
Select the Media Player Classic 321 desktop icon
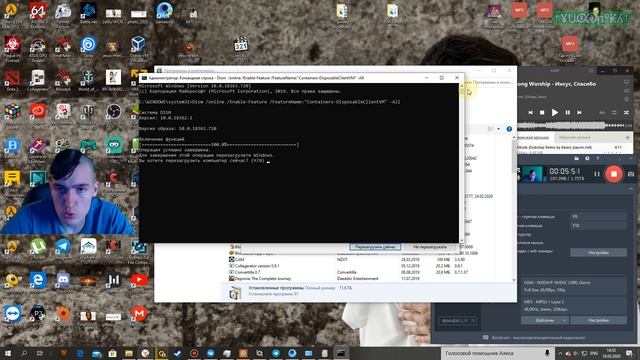point(241,47)
